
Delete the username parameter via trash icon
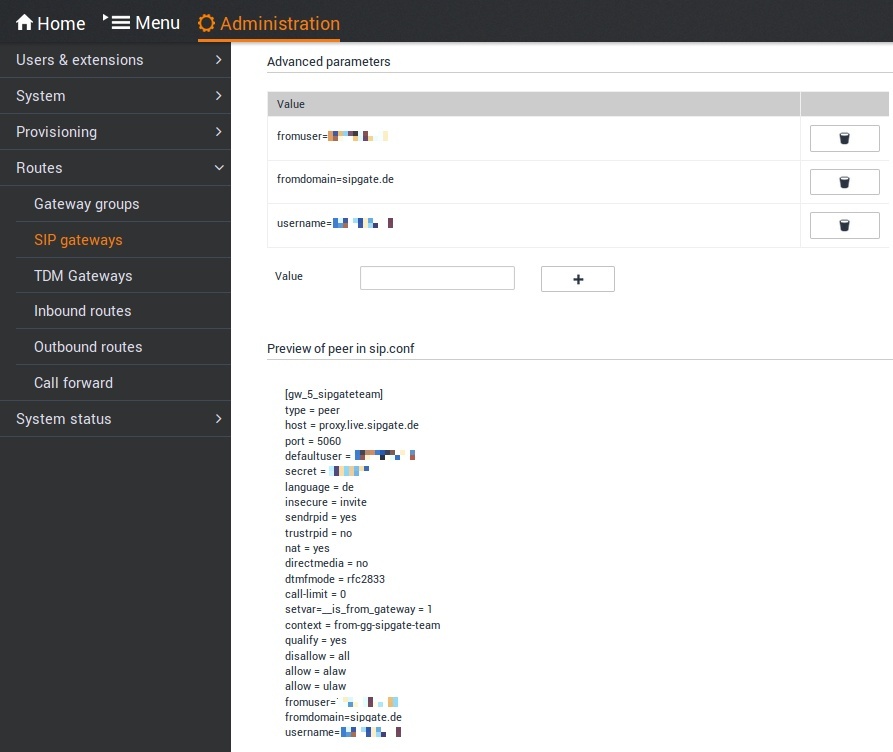coord(845,226)
